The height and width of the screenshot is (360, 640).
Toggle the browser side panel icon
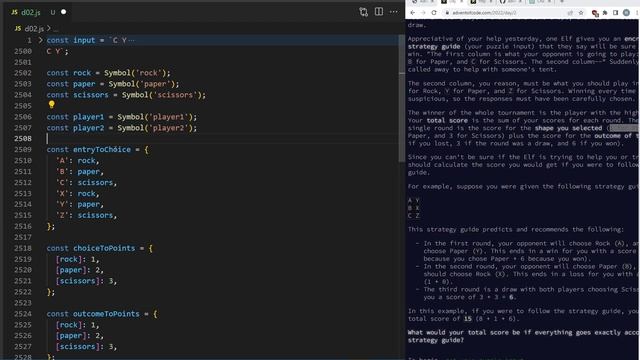[616, 13]
